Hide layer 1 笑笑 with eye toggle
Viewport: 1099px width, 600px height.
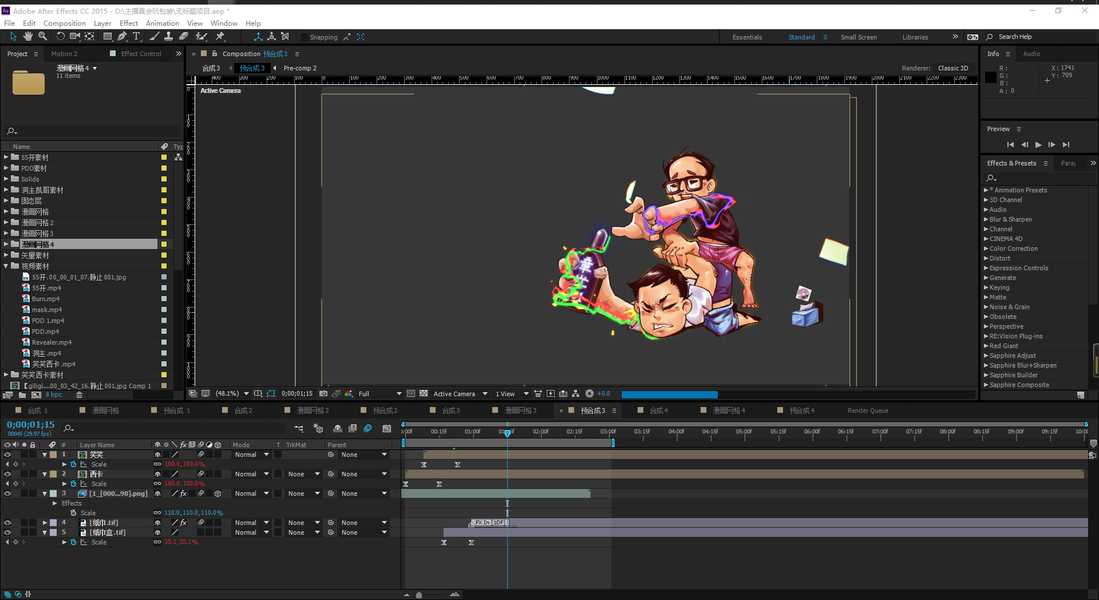8,455
